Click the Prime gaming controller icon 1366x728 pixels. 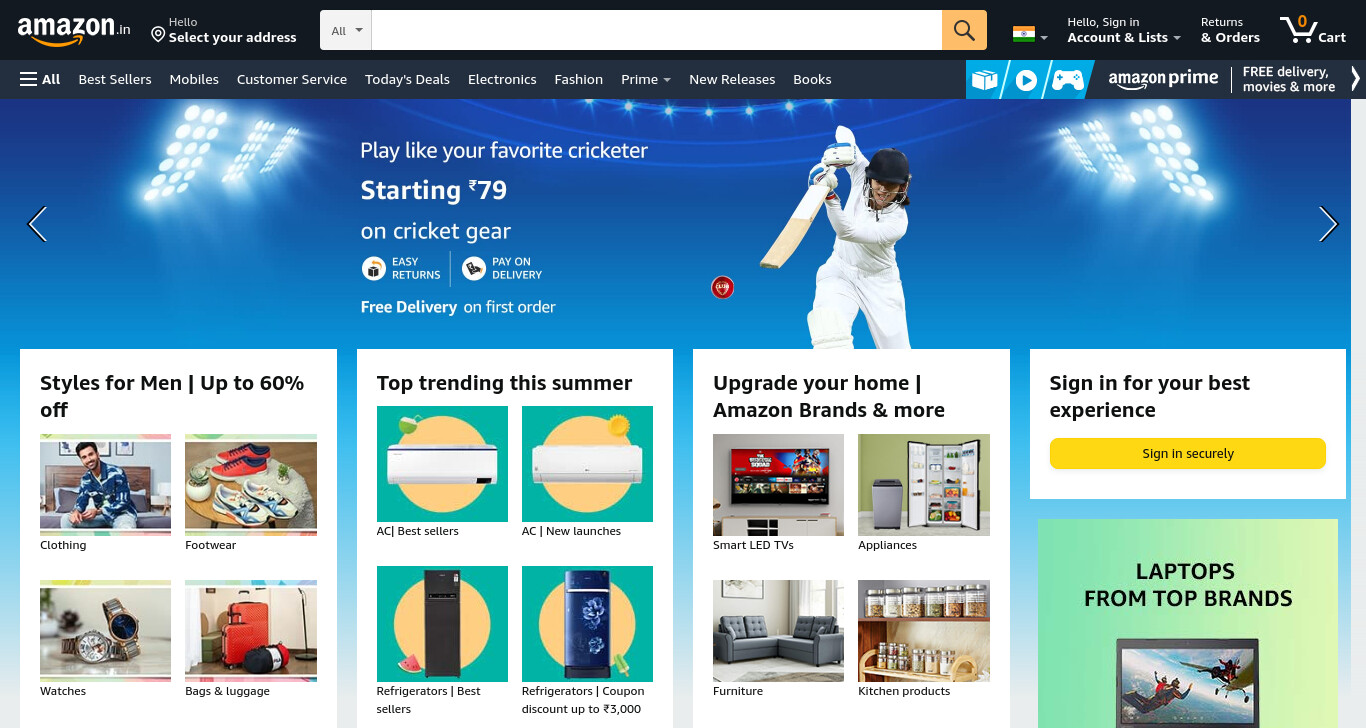tap(1068, 80)
